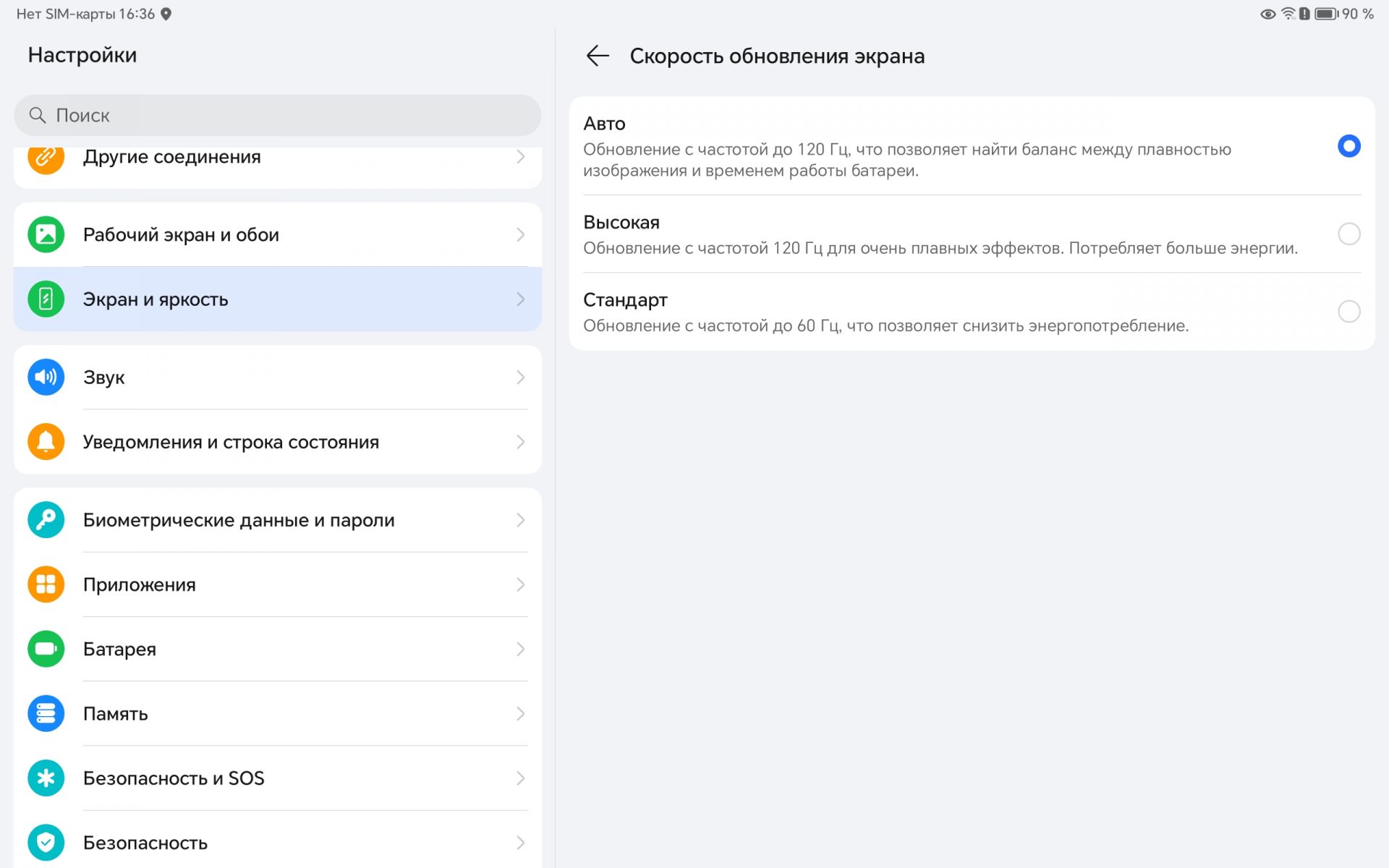Screen dimensions: 1389x868
Task: Open the Display and brightness chevron
Action: pyautogui.click(x=520, y=299)
